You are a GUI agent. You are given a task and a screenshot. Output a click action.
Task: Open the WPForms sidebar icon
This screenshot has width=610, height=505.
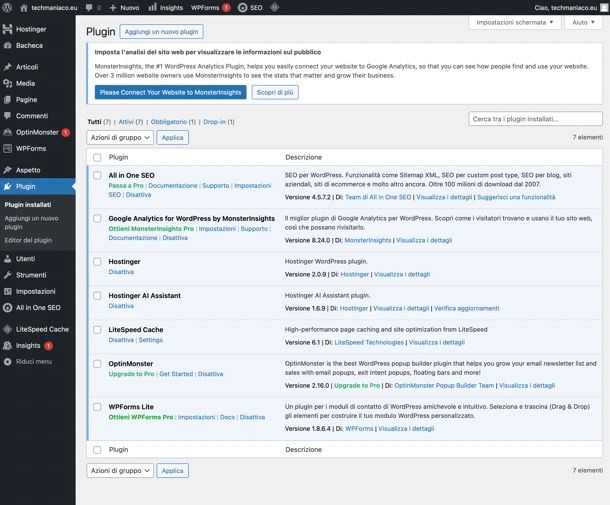[7, 148]
